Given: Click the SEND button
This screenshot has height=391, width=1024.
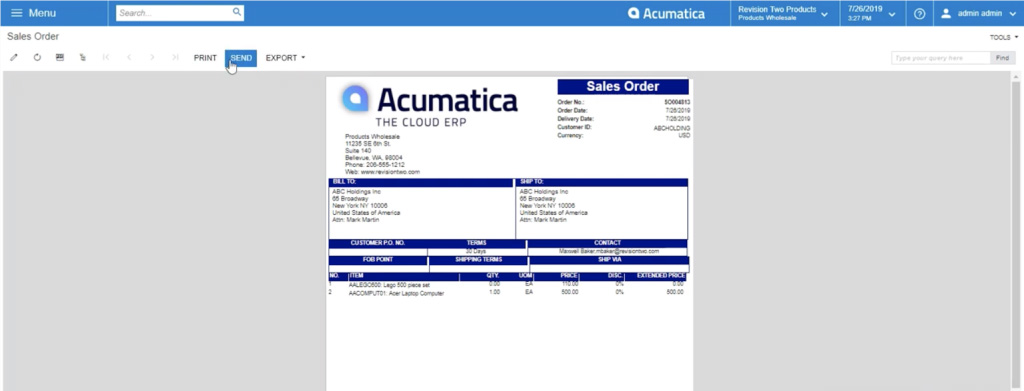Looking at the screenshot, I should (x=241, y=58).
